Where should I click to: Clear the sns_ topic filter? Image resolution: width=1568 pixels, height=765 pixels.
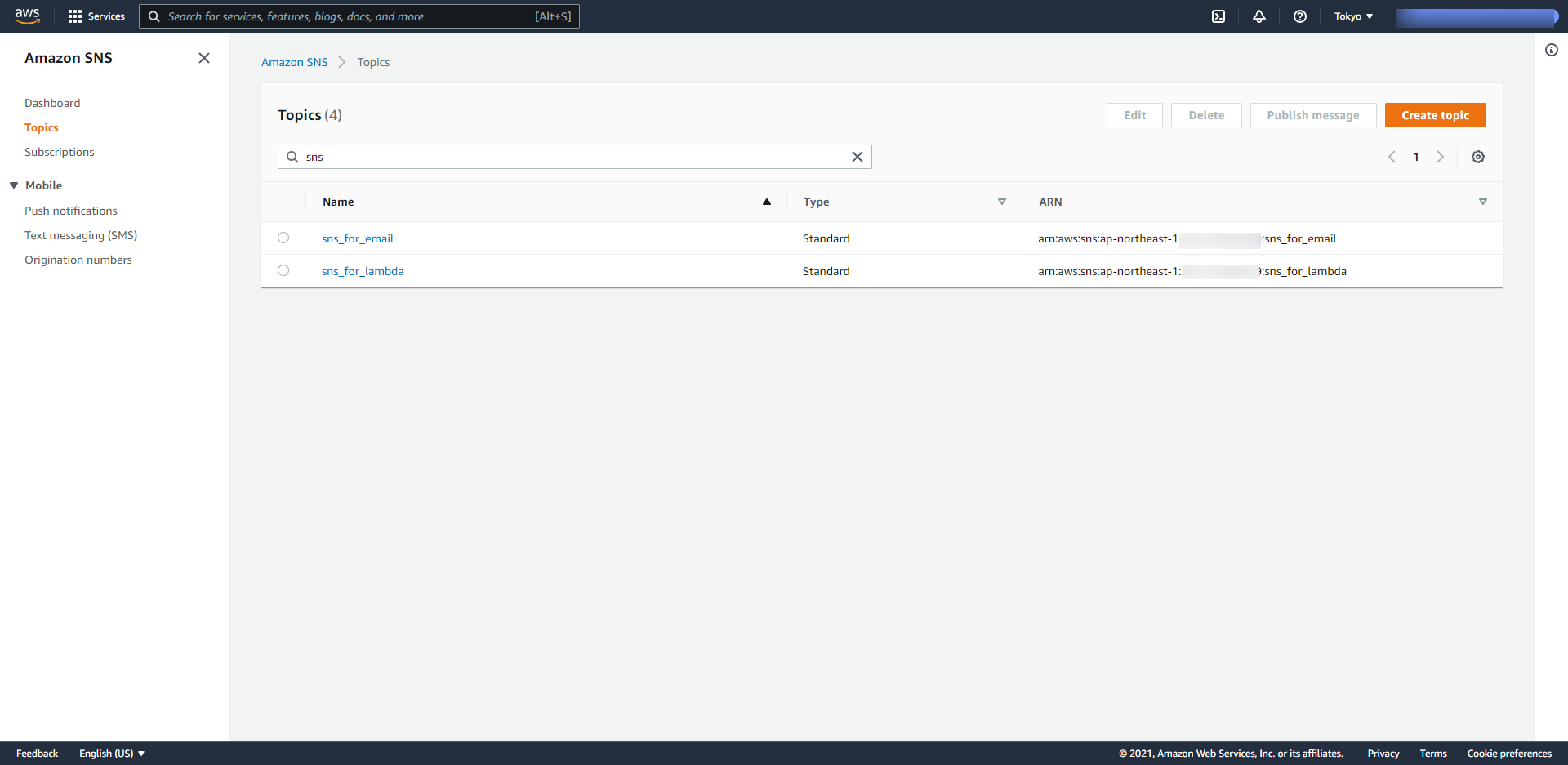tap(857, 157)
